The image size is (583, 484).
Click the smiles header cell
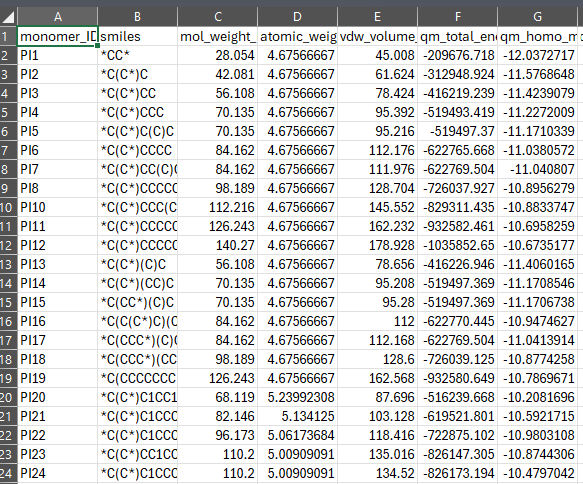138,36
